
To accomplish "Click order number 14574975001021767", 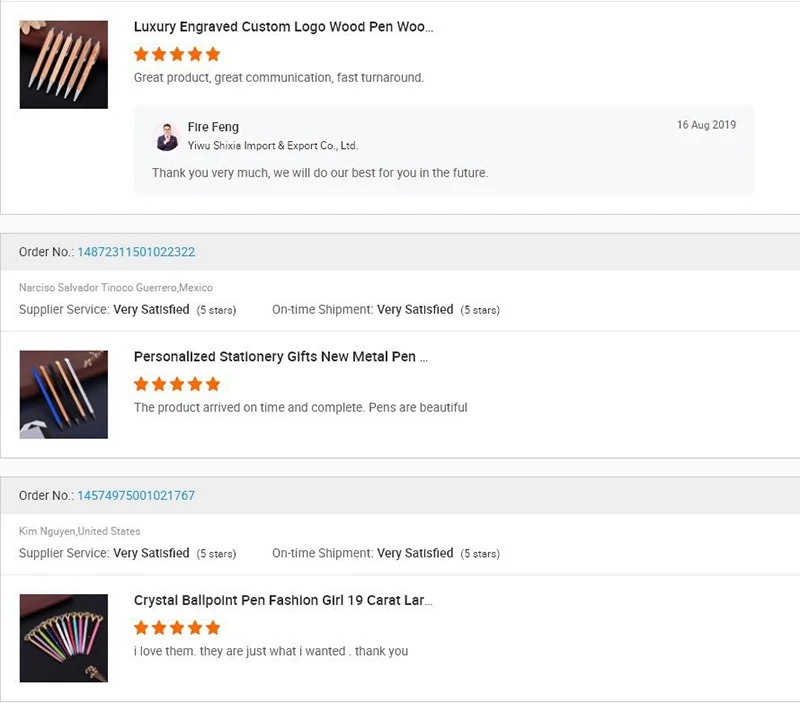I will pyautogui.click(x=136, y=496).
